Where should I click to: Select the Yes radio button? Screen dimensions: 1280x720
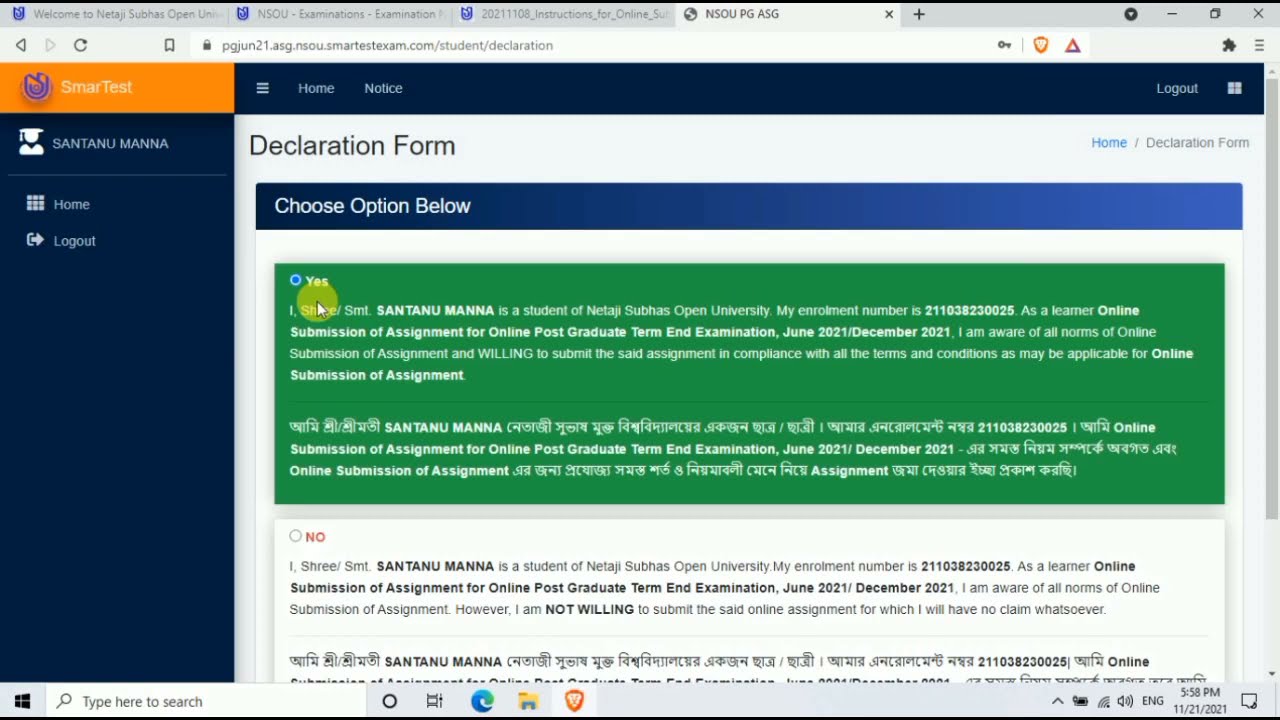[296, 280]
